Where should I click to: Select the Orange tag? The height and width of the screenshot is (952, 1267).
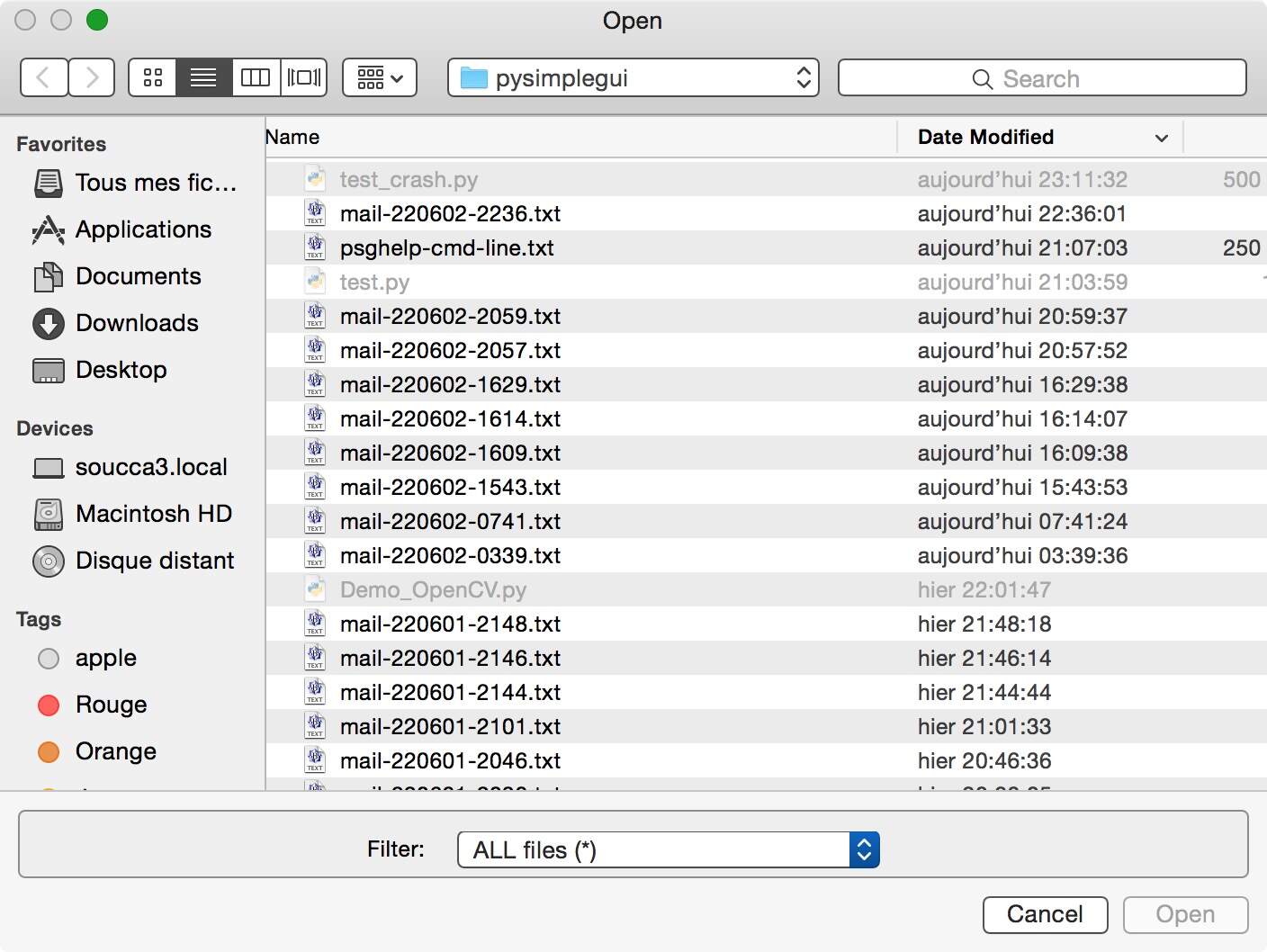115,751
